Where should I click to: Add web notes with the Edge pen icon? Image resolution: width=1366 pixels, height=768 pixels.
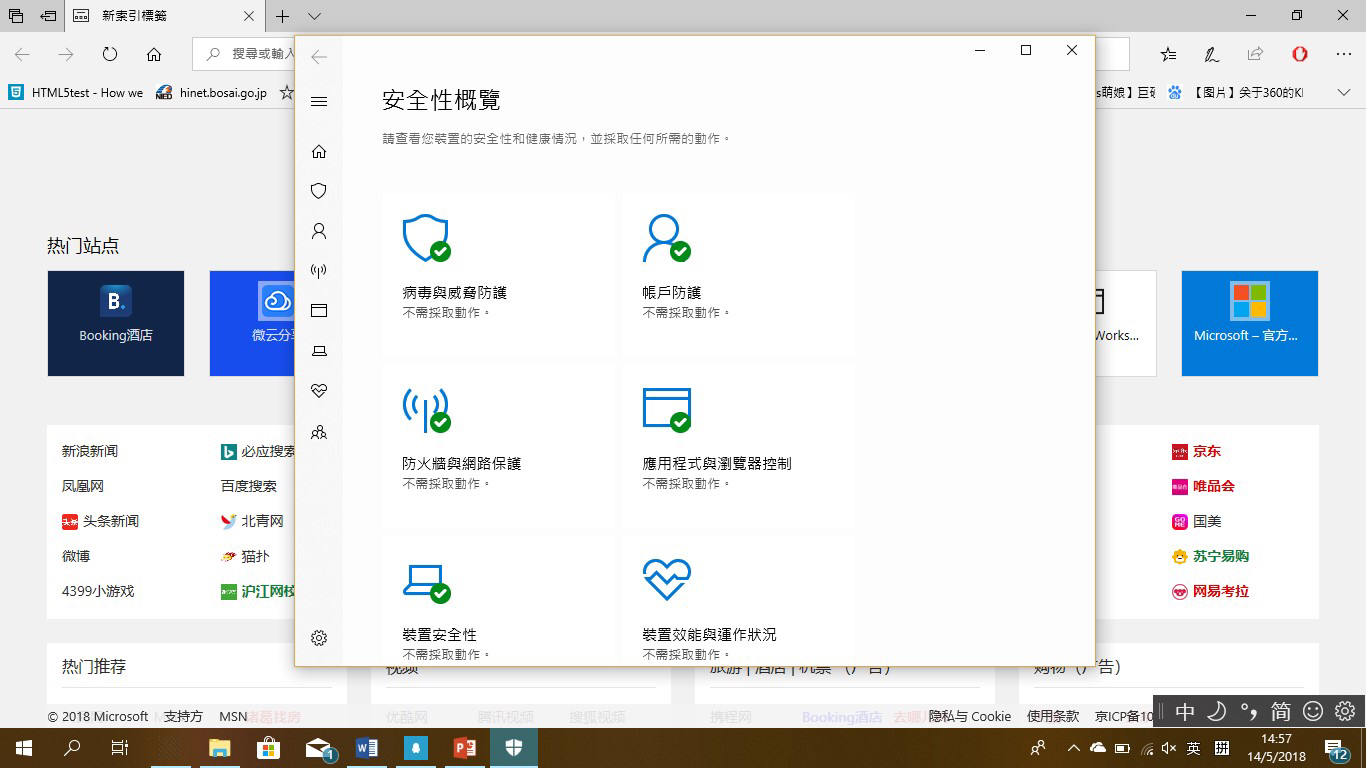point(1211,55)
